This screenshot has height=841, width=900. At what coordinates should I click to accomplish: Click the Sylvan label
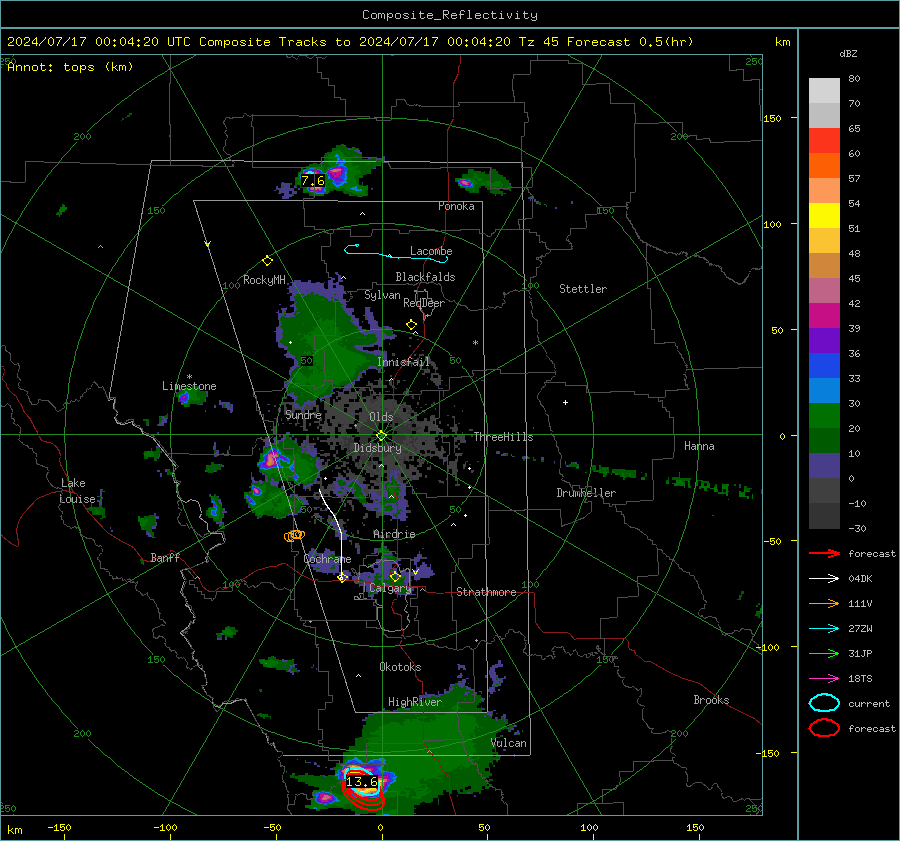pyautogui.click(x=382, y=295)
